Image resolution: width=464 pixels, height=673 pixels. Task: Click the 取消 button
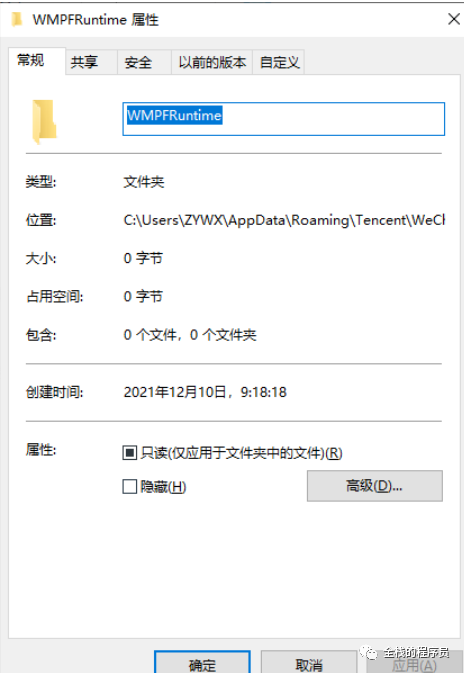[309, 663]
